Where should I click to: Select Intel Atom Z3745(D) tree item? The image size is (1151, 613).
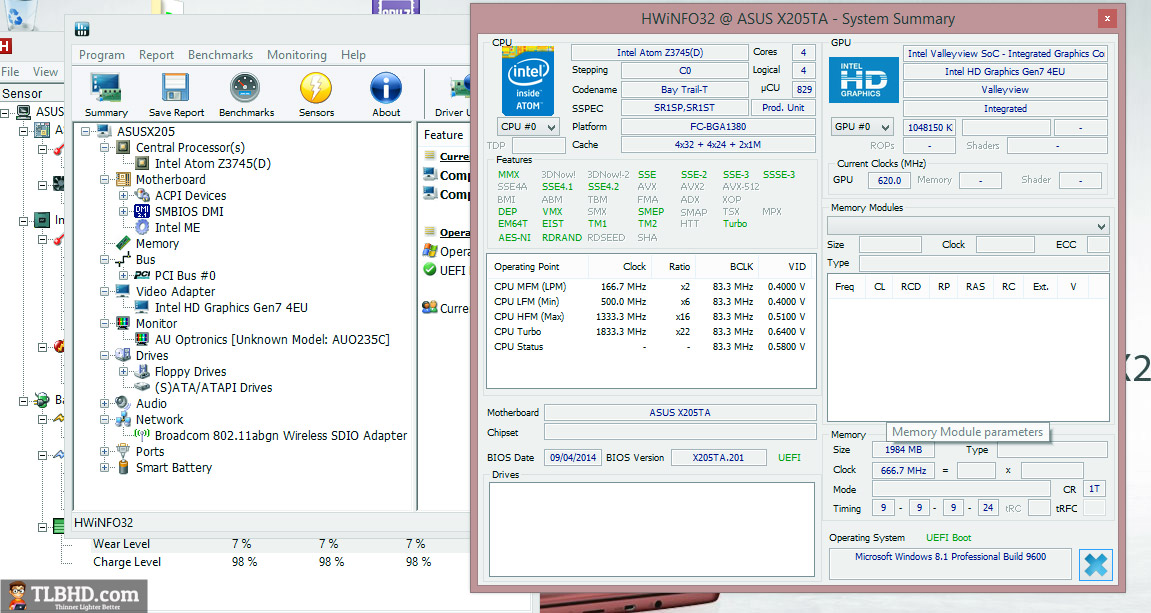click(213, 164)
